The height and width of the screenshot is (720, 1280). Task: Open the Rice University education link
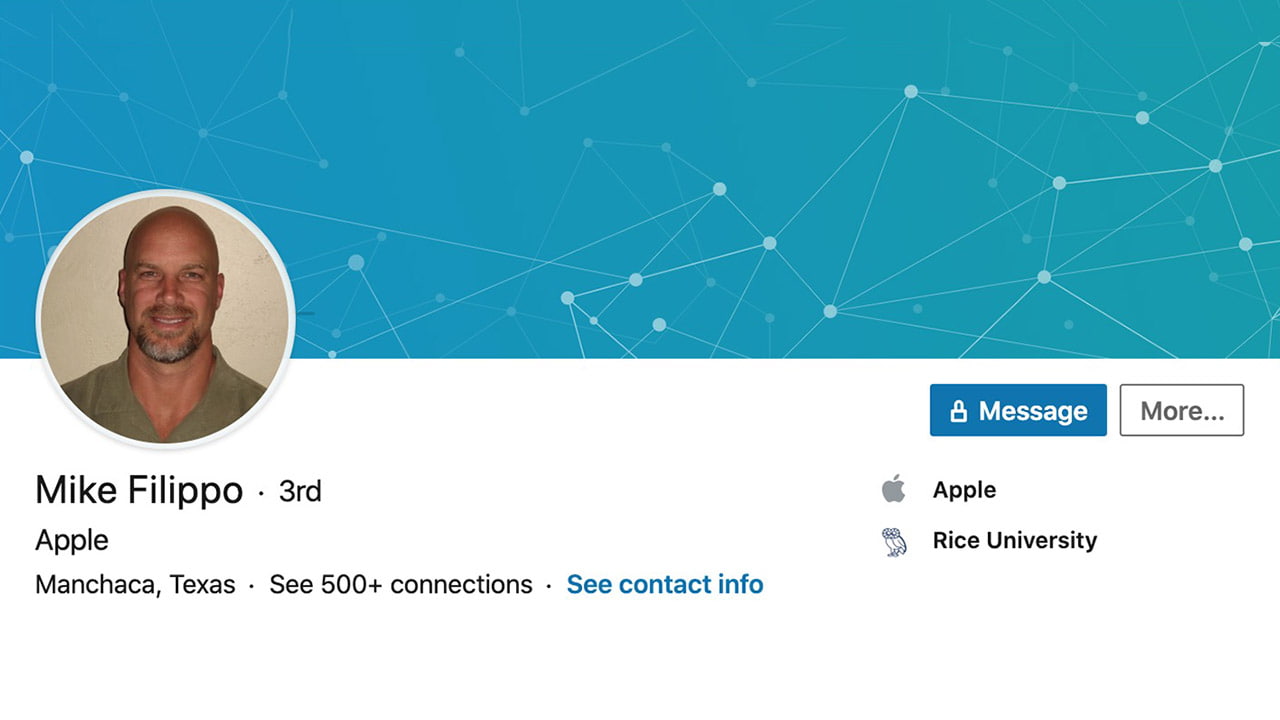tap(1015, 540)
